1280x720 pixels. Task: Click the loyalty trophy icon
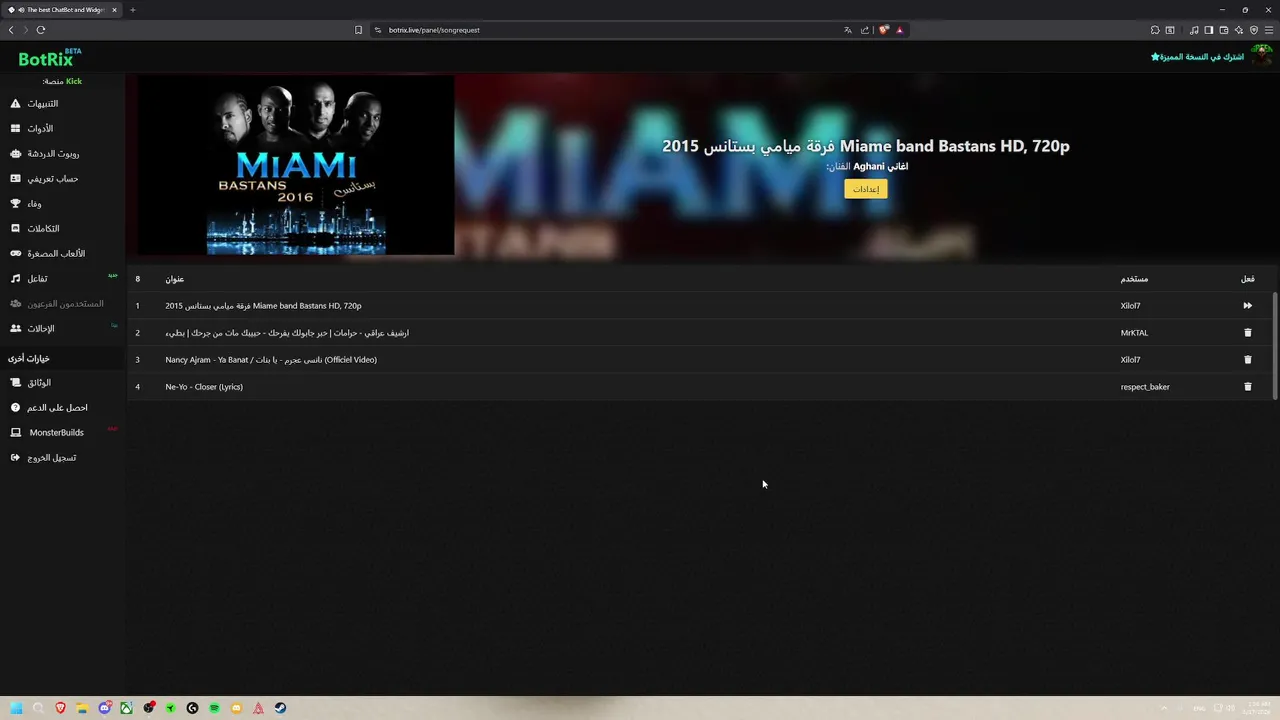pyautogui.click(x=15, y=204)
